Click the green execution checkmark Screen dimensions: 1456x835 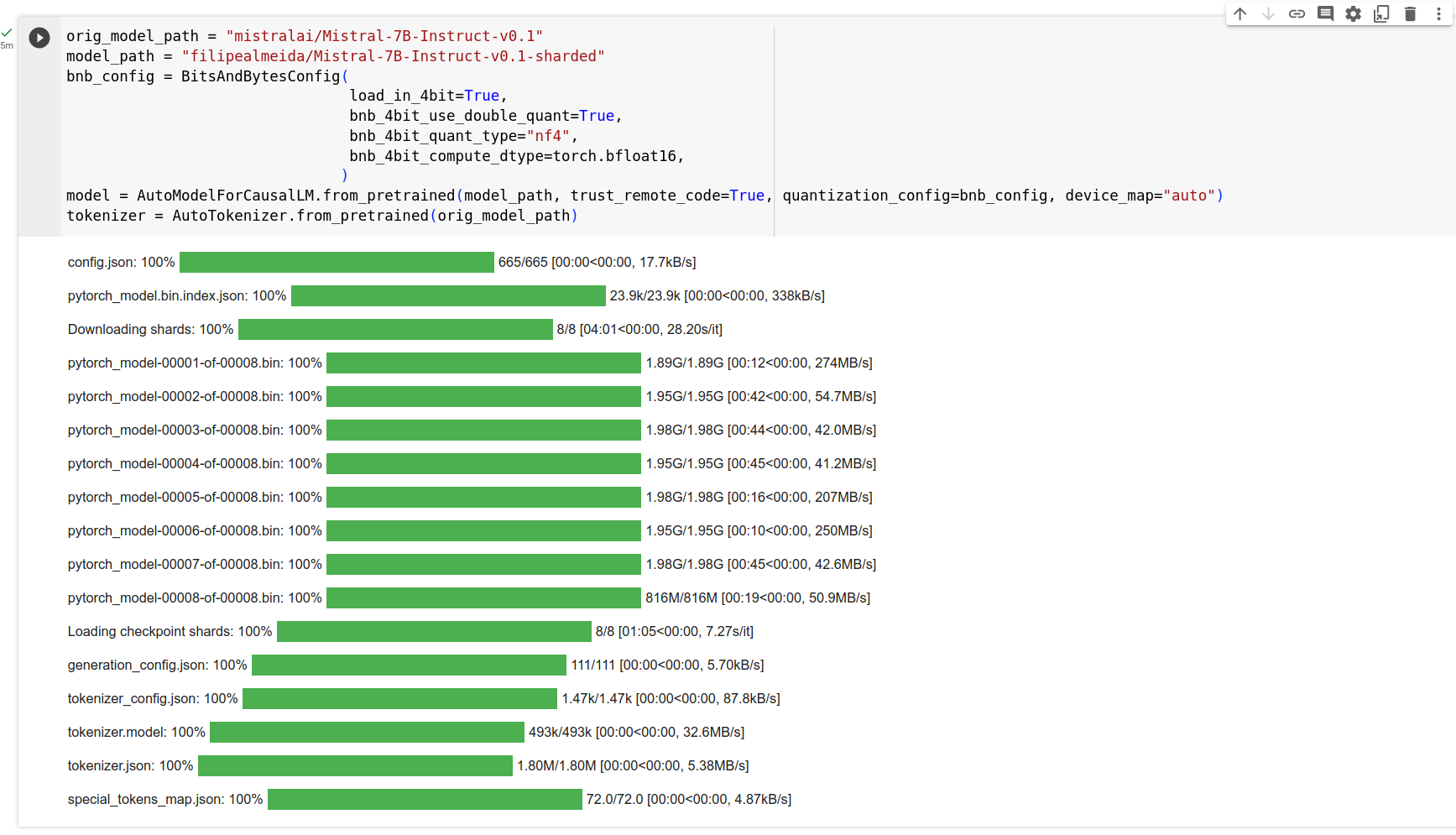[x=7, y=33]
